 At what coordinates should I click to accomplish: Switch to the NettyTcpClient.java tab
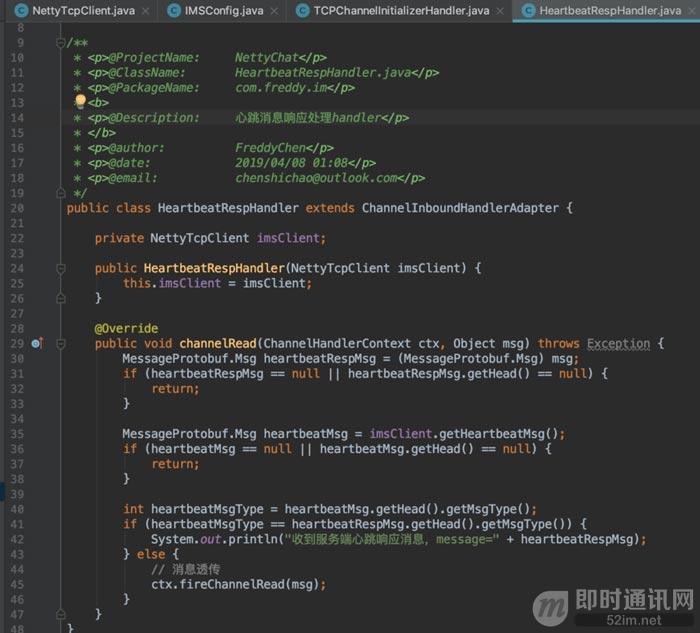[x=84, y=11]
